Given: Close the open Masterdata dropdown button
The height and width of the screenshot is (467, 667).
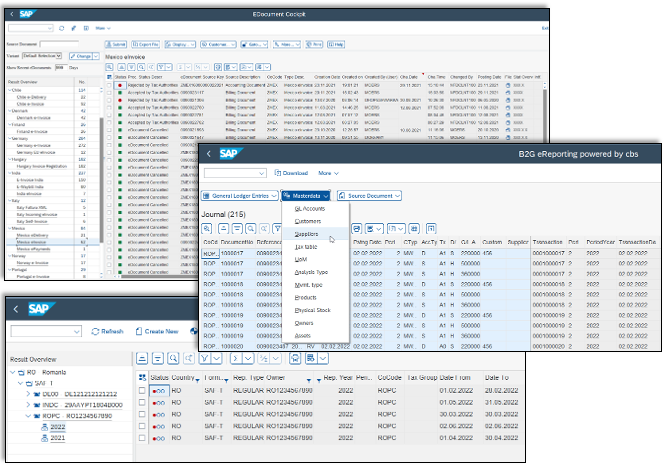Looking at the screenshot, I should tap(306, 196).
